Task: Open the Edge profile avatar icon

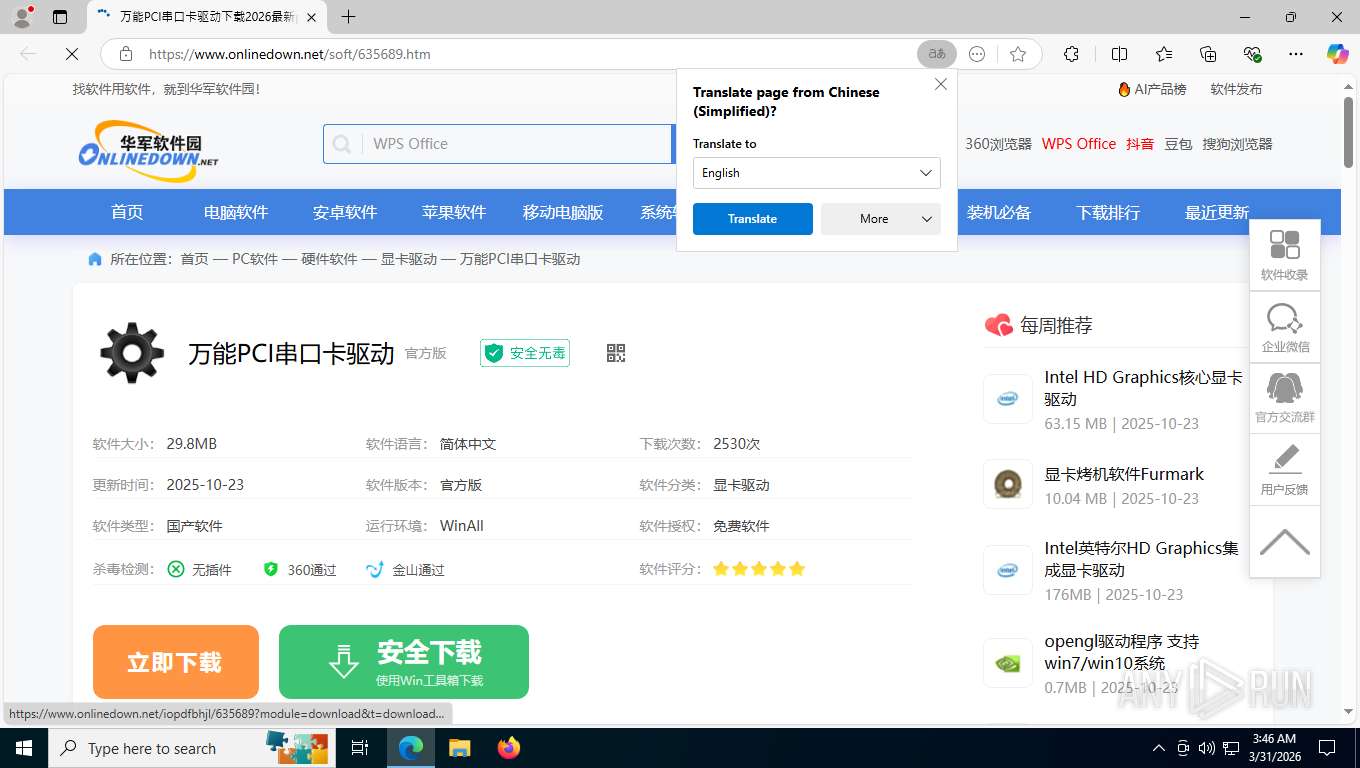Action: coord(22,16)
